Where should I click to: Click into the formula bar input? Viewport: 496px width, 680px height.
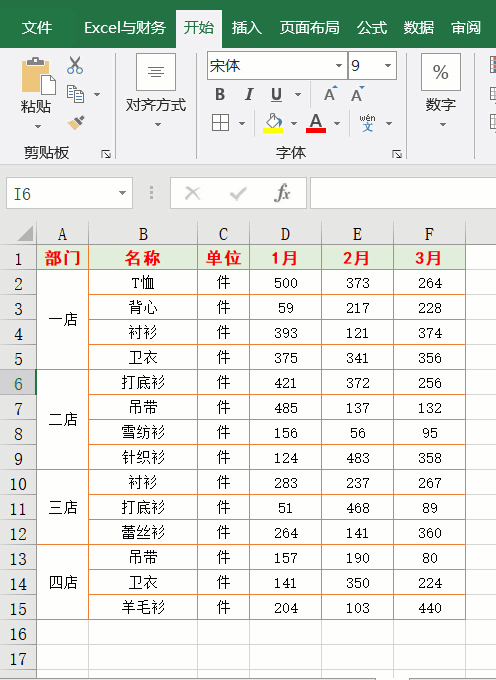click(x=403, y=193)
